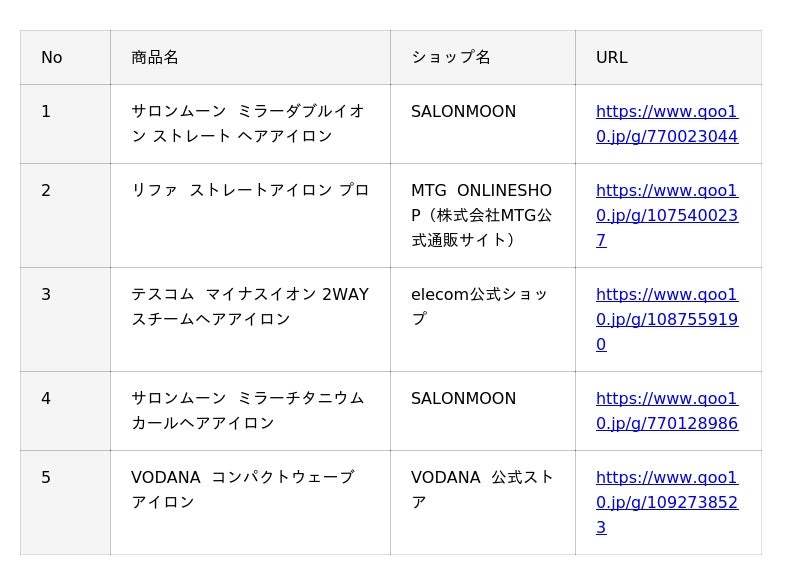The width and height of the screenshot is (800, 585).
Task: Click the サロンムーン ミラーチタニウム カールヘアアイロン cell
Action: (248, 411)
